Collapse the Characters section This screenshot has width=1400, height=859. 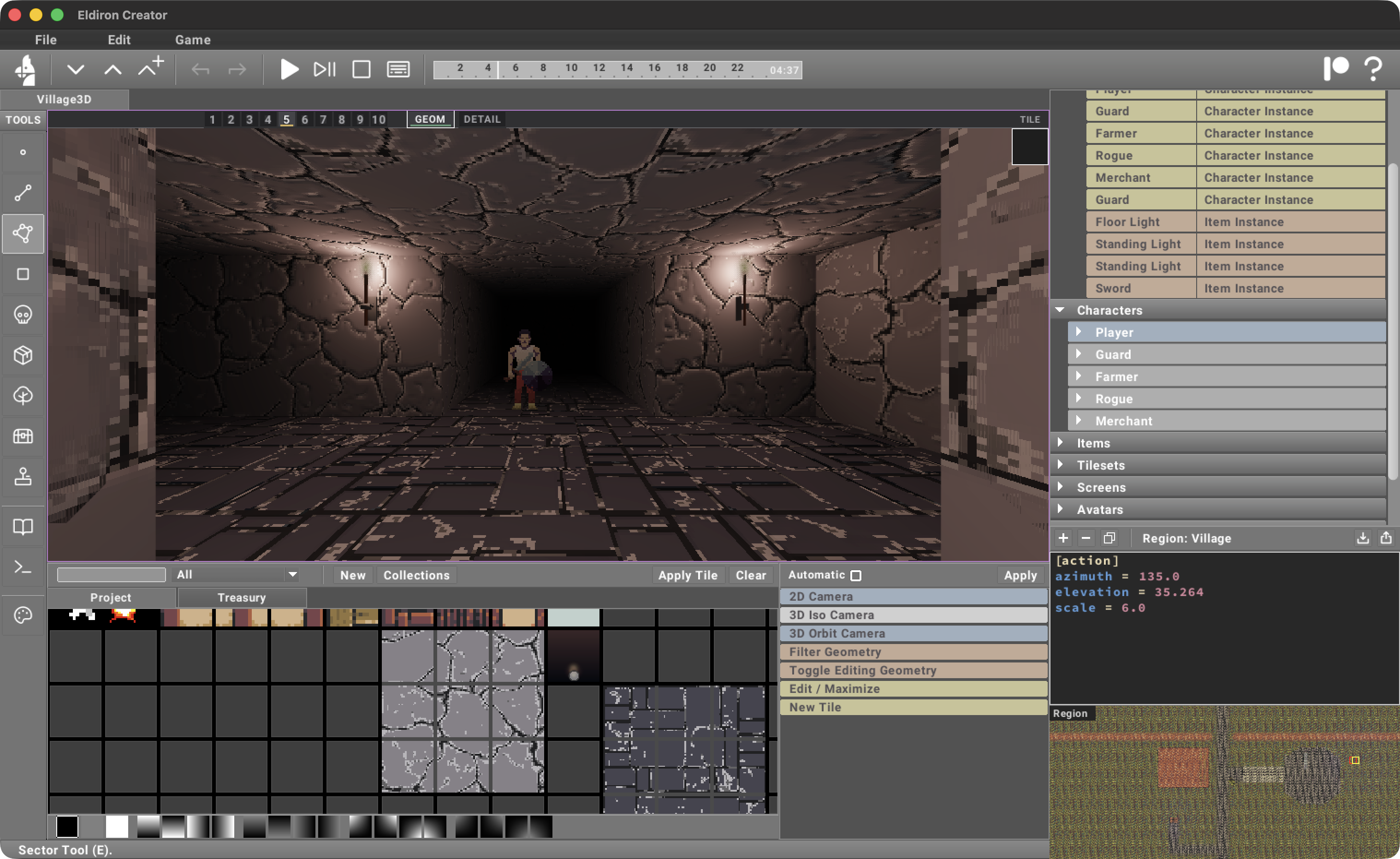tap(1060, 310)
